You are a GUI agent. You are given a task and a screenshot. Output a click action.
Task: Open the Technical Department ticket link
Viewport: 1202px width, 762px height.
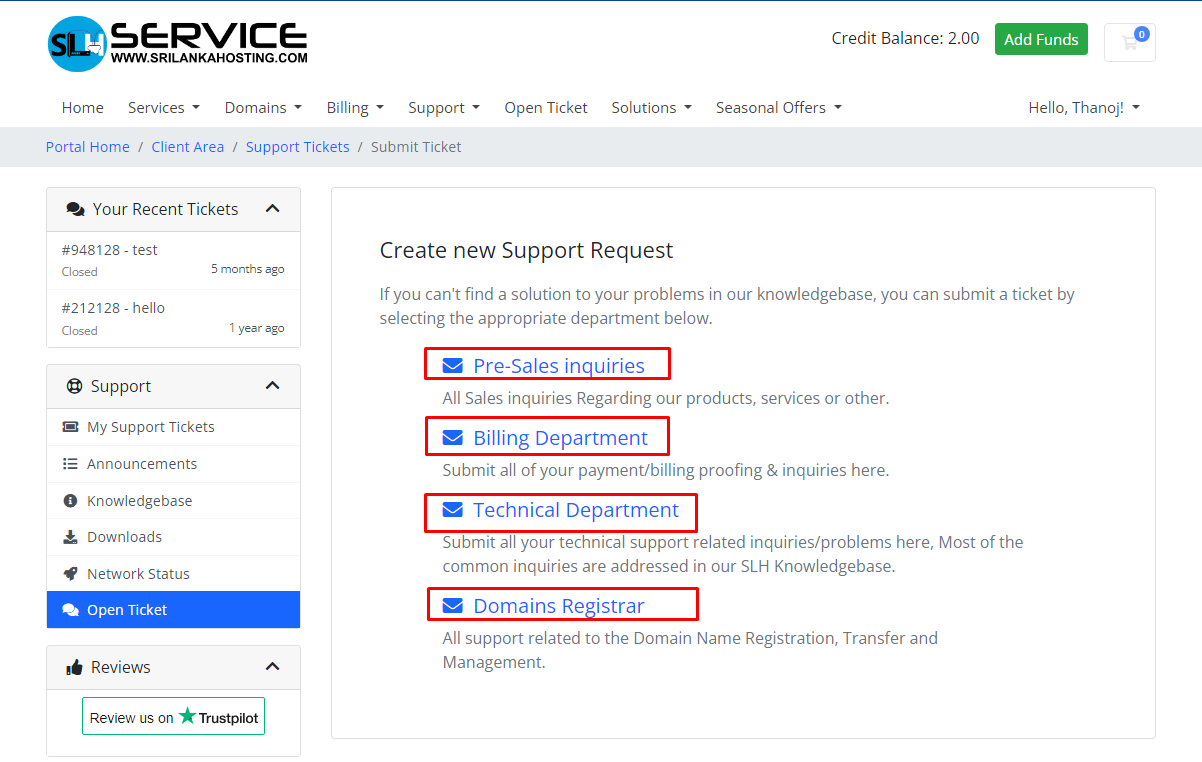tap(575, 510)
